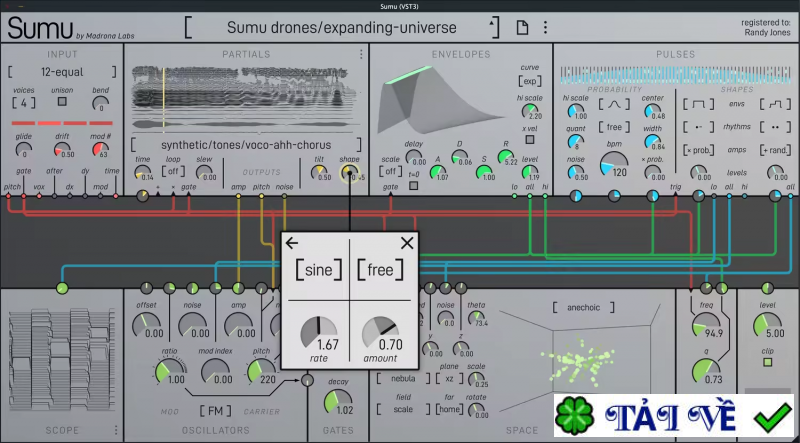The height and width of the screenshot is (443, 800).
Task: Close the shape modulation popup
Action: coord(407,243)
